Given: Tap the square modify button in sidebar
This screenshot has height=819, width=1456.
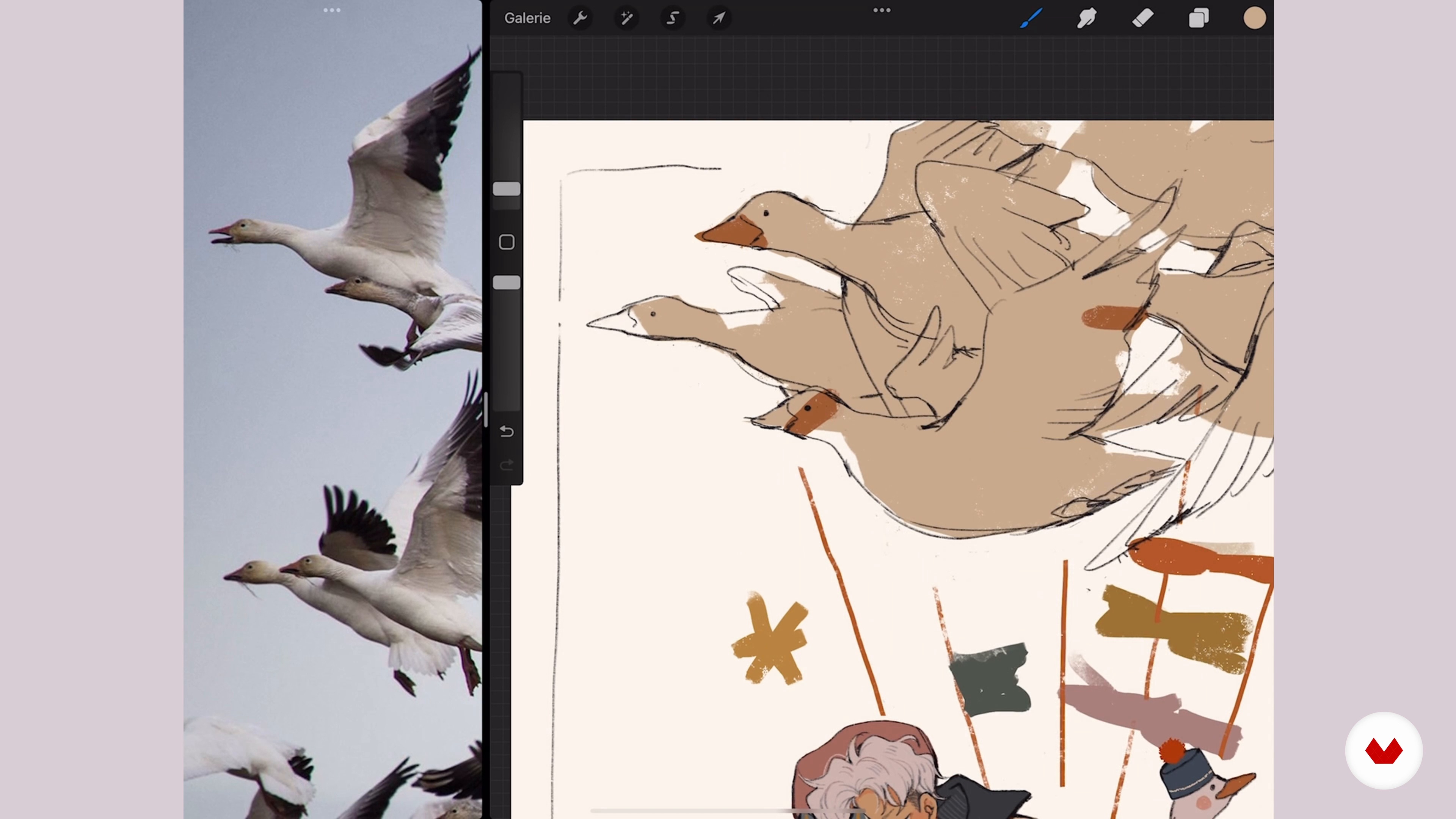Looking at the screenshot, I should click(507, 243).
